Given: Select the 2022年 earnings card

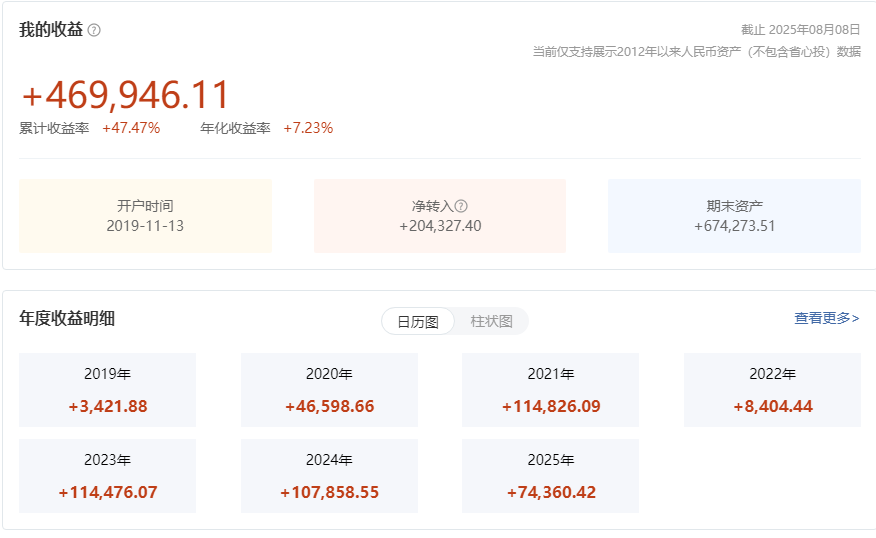Looking at the screenshot, I should click(772, 390).
